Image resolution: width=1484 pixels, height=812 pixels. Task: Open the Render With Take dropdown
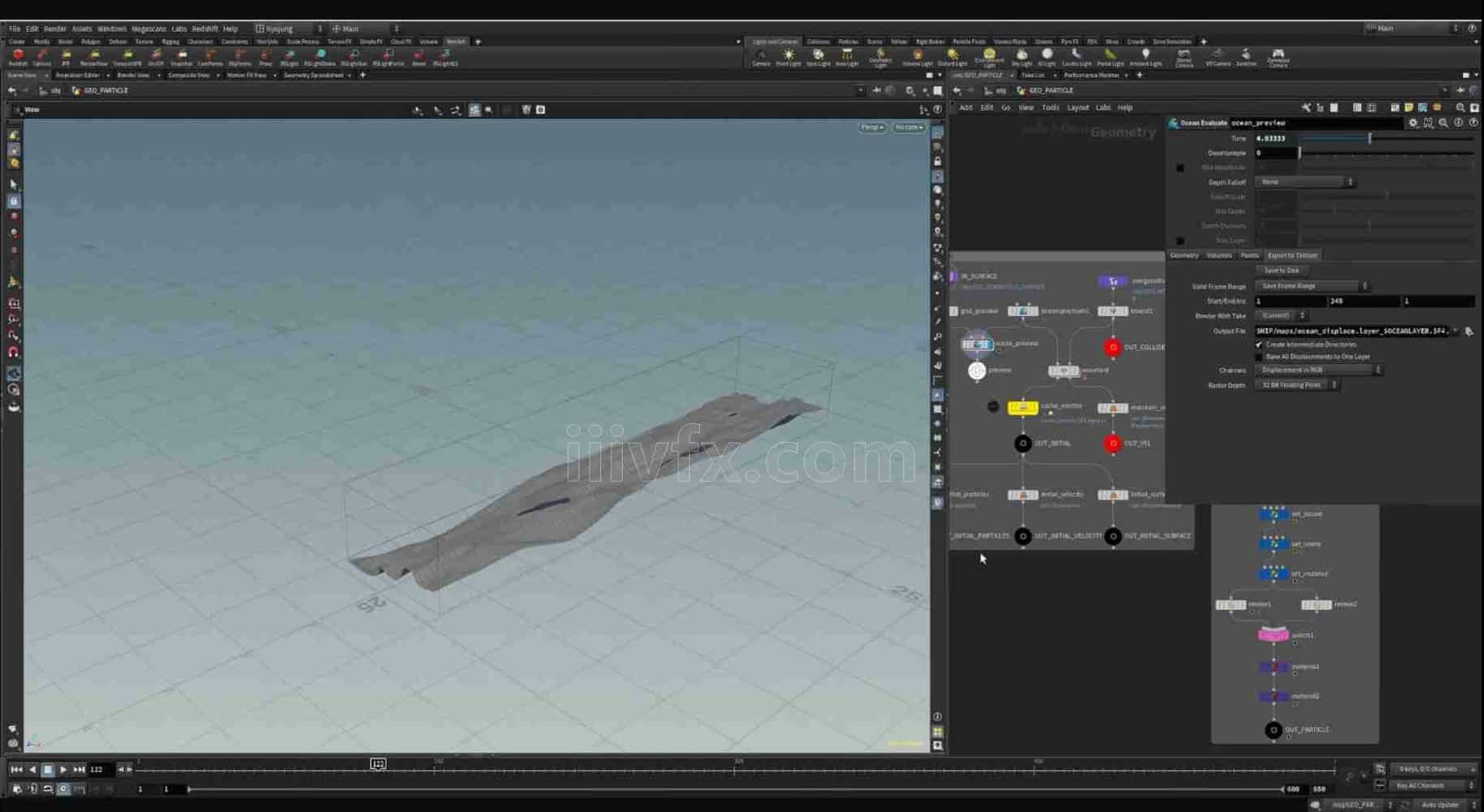pos(1280,316)
